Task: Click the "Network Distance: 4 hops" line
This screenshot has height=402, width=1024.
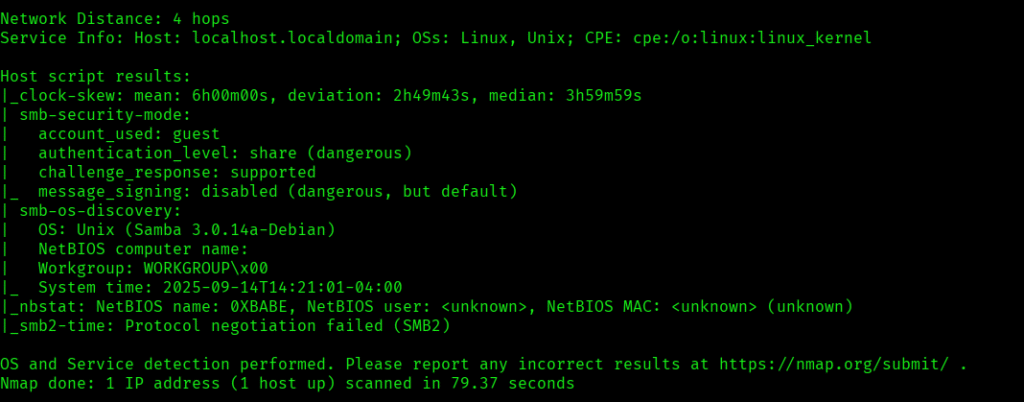Action: point(115,18)
